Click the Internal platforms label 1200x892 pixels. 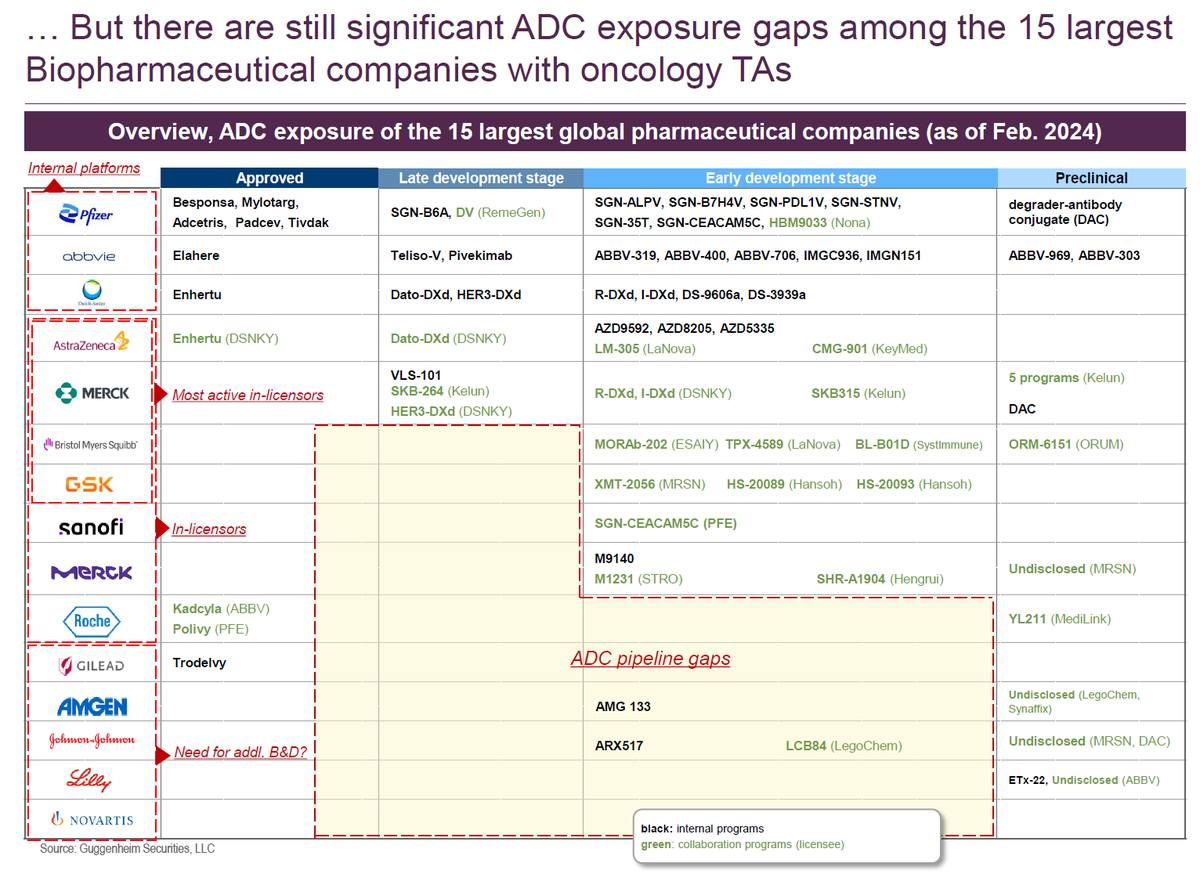pyautogui.click(x=84, y=168)
